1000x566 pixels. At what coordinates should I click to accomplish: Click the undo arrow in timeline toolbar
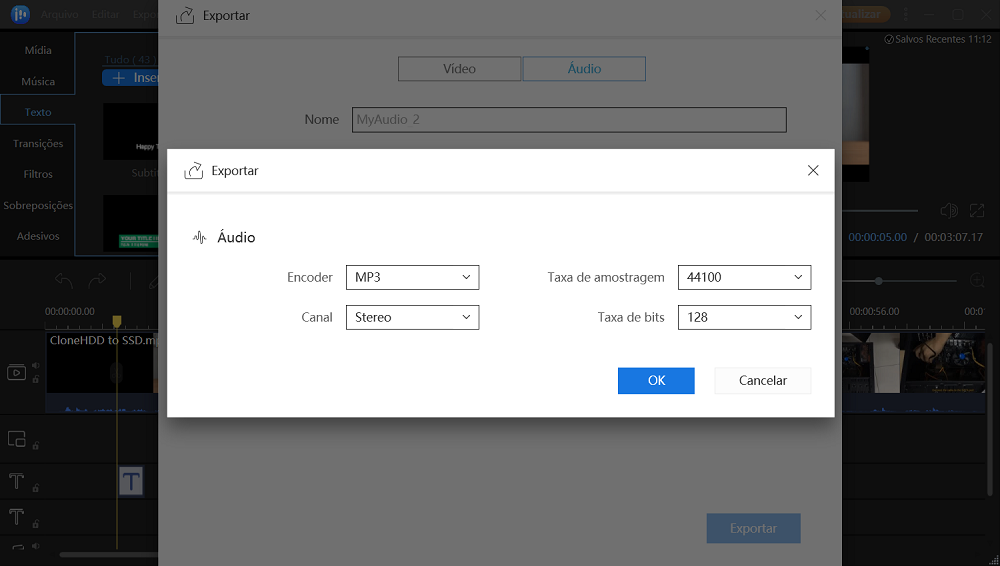[x=64, y=281]
